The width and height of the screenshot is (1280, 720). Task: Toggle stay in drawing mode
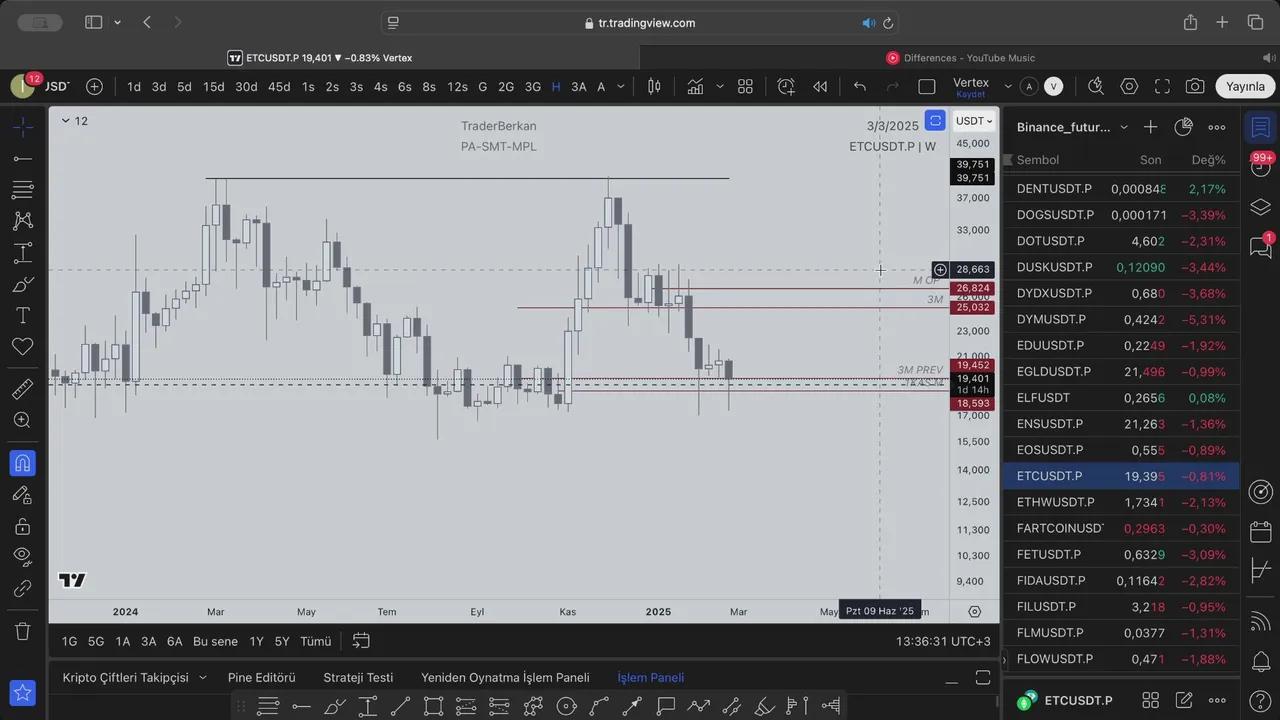point(22,494)
